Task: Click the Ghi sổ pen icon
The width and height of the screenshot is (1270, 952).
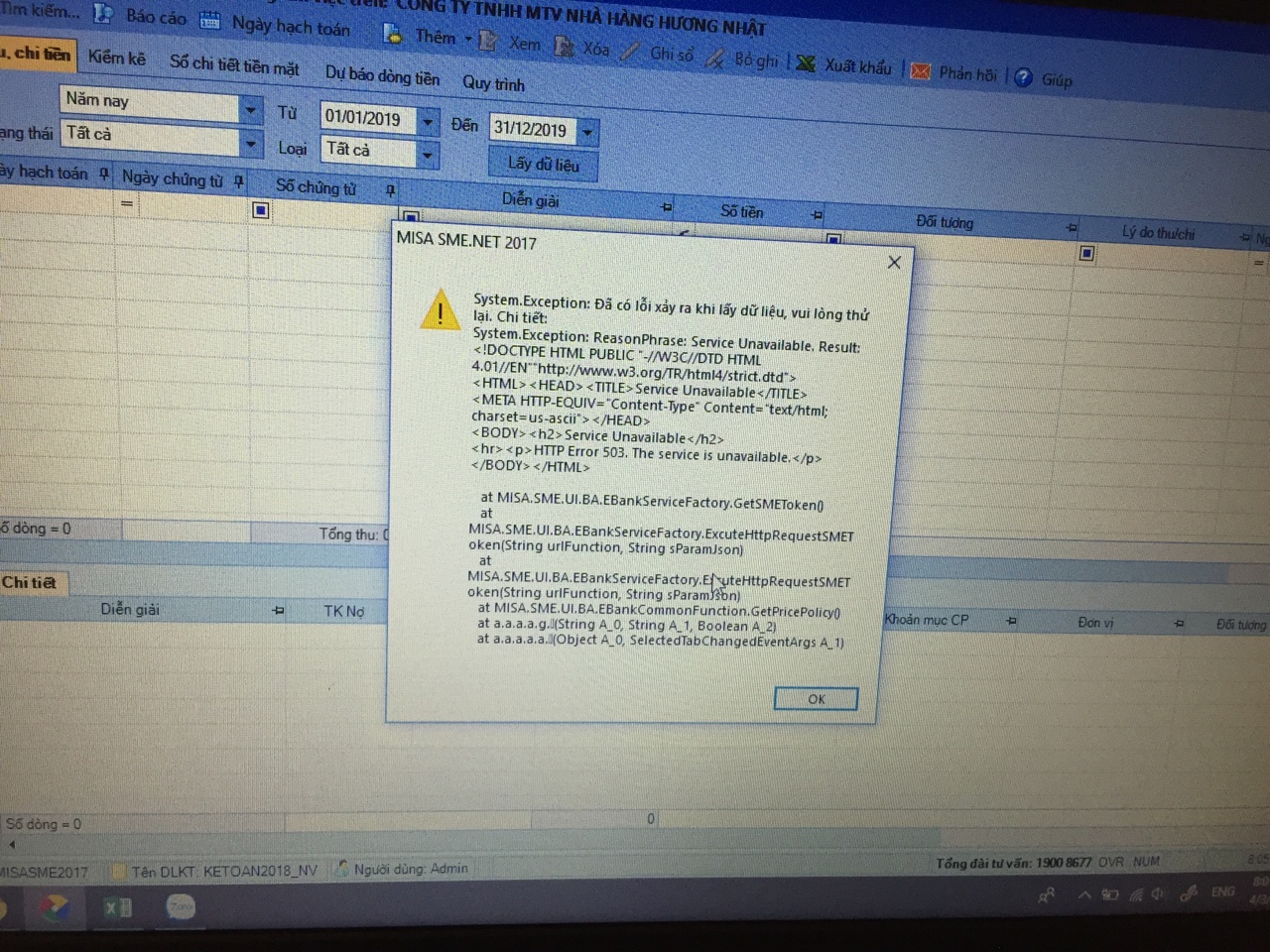Action: tap(629, 52)
